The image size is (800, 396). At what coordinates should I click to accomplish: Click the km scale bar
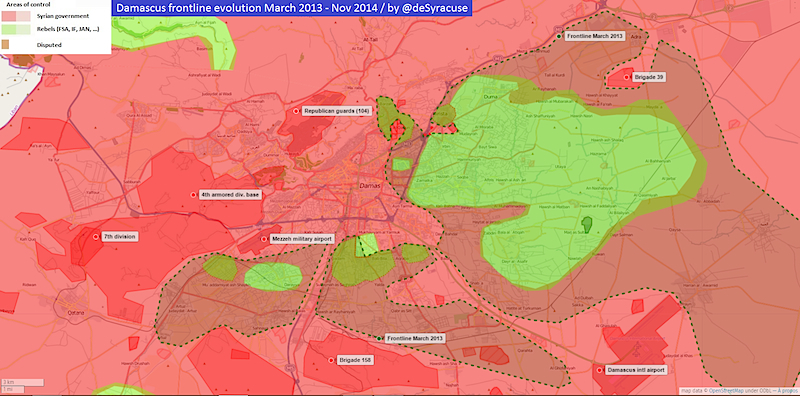tap(22, 382)
